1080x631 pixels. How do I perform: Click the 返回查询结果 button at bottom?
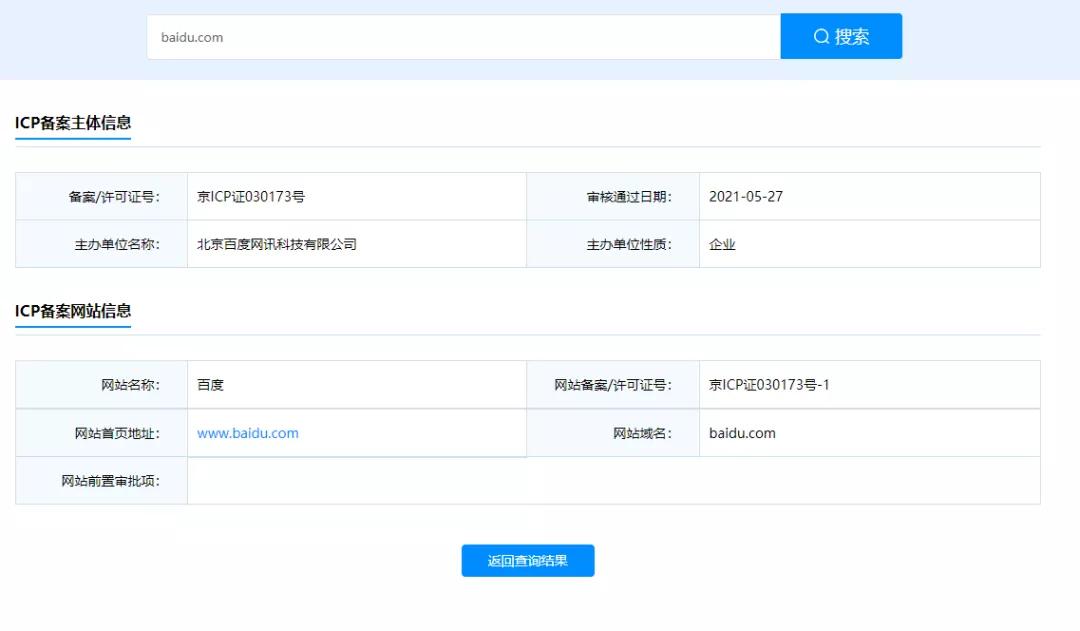point(527,560)
